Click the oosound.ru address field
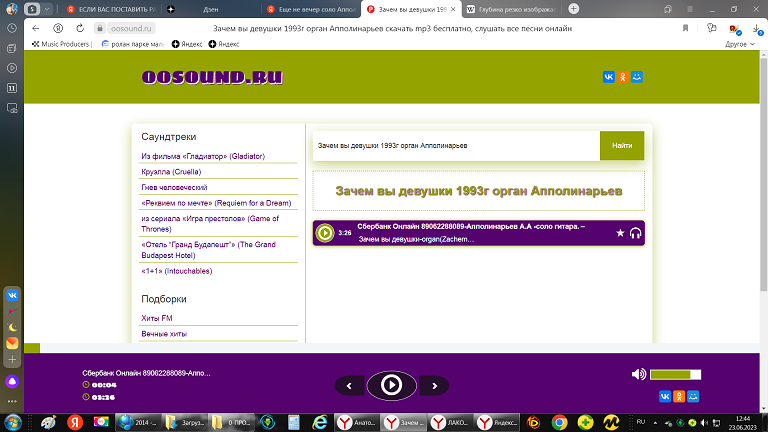This screenshot has width=768, height=432. [131, 28]
